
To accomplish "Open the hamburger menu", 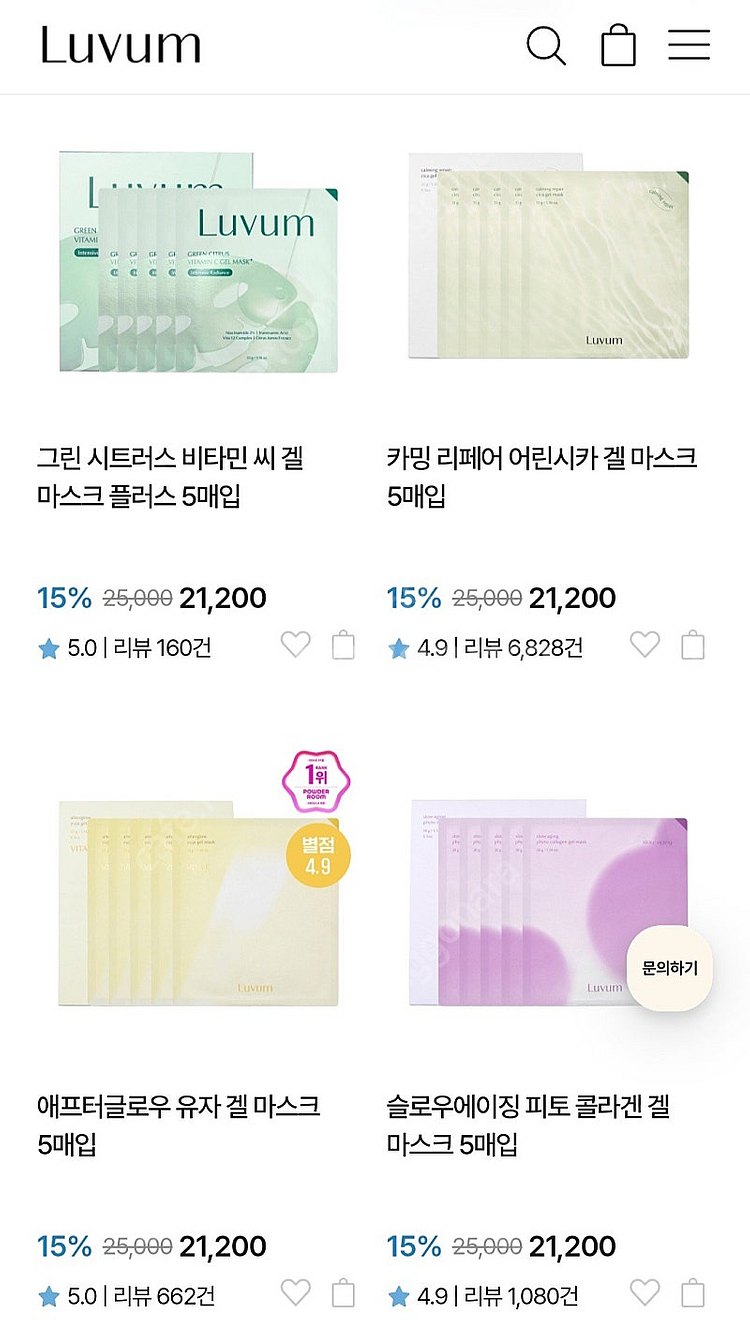I will coord(689,45).
